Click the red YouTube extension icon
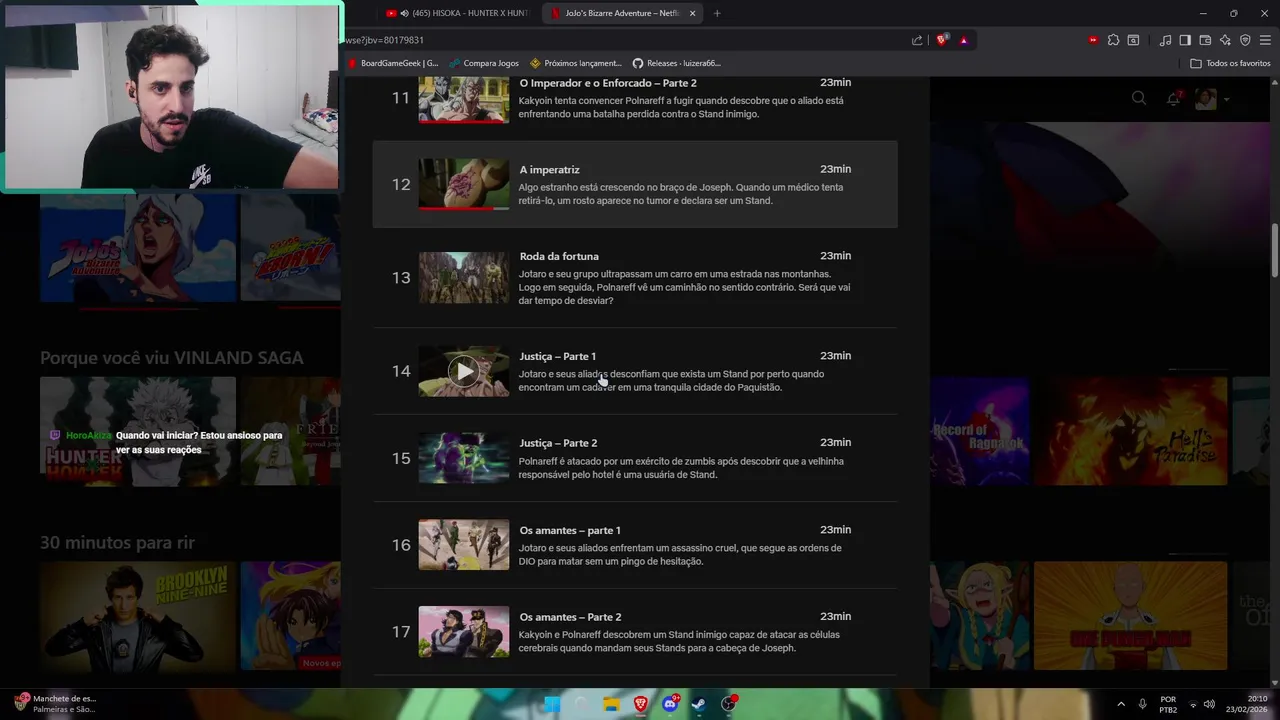This screenshot has width=1280, height=720. 1093,40
